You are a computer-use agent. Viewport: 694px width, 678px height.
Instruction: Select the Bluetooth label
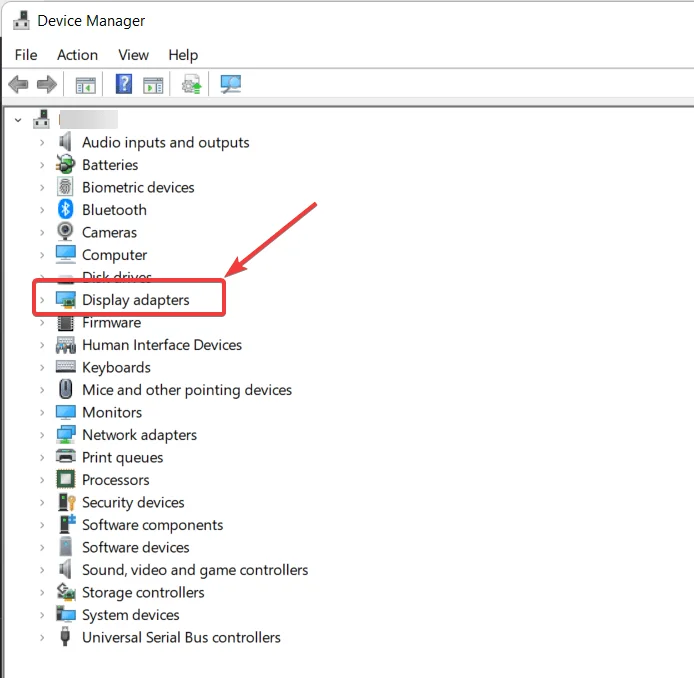pos(114,210)
